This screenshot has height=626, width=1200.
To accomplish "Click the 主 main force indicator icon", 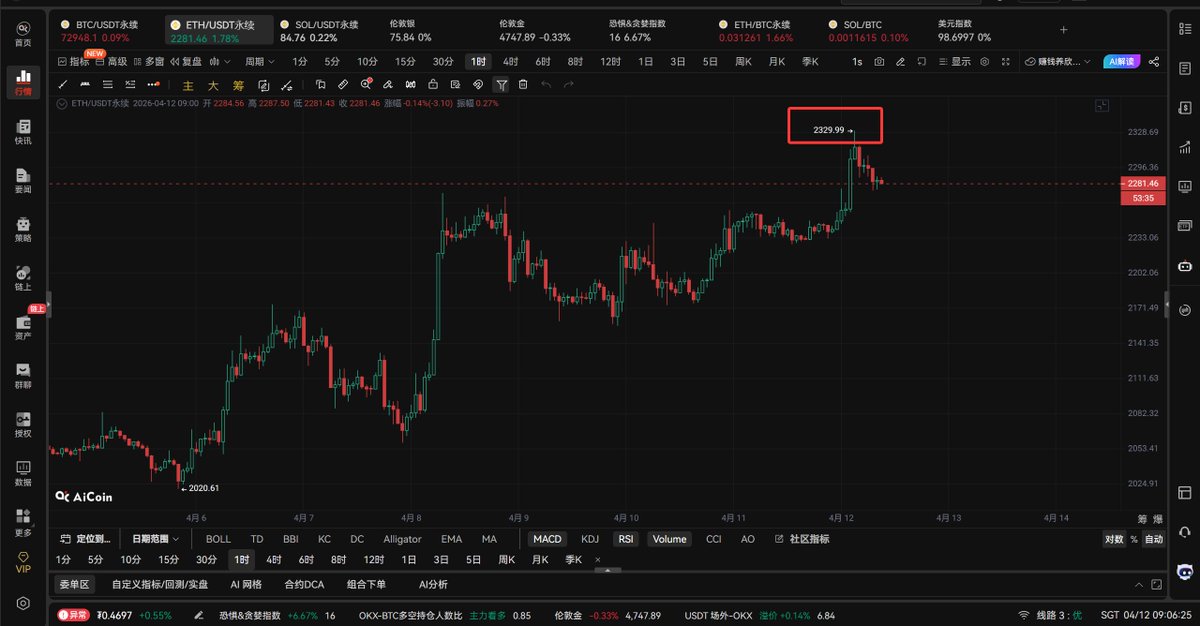I will (x=188, y=85).
